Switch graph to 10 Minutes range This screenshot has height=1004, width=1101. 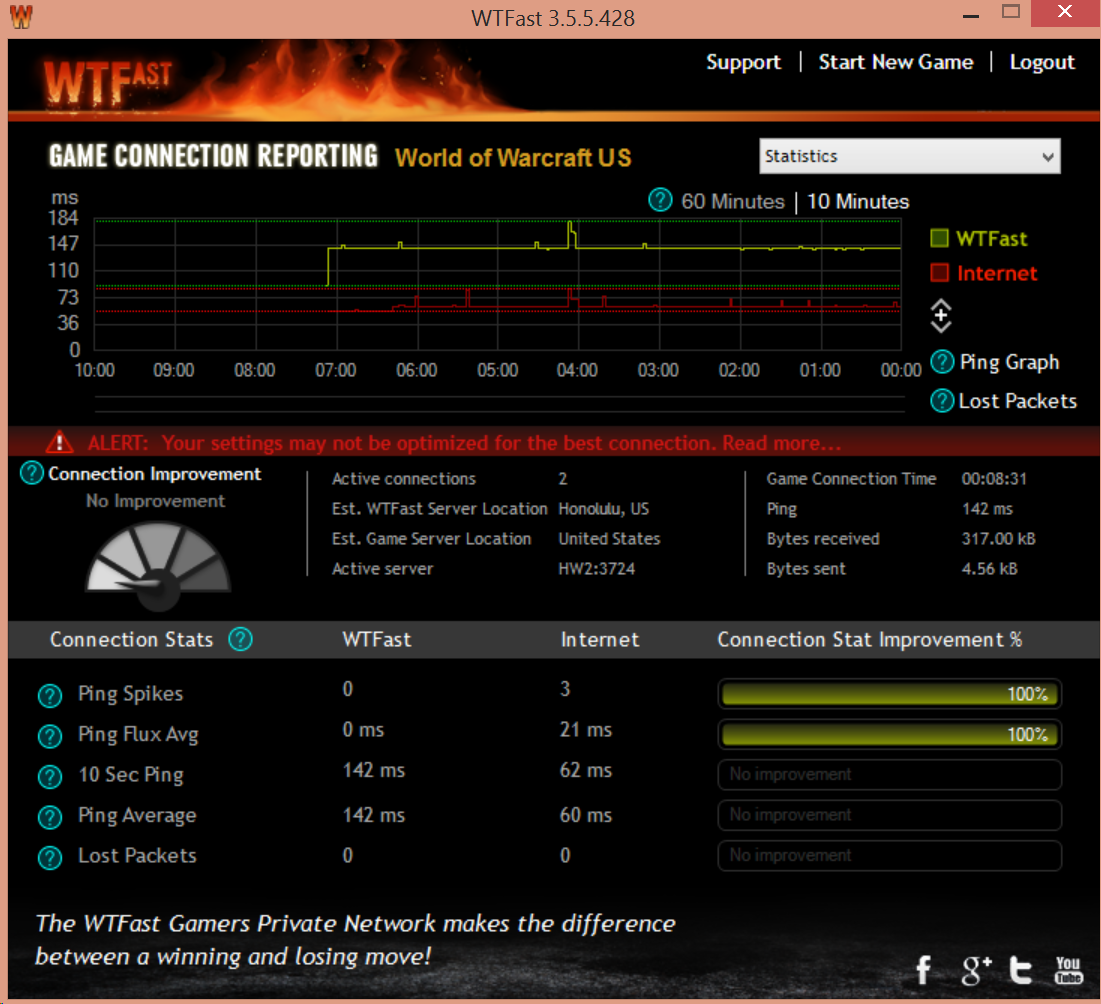[858, 202]
